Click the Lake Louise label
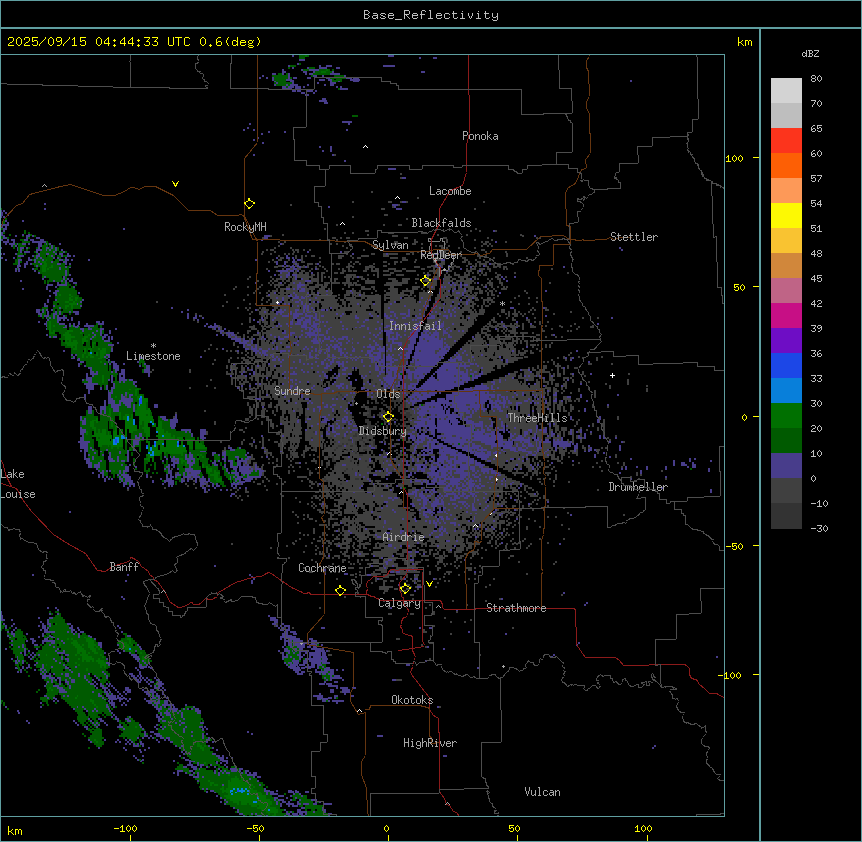Screen dimensions: 862x842 [18, 484]
